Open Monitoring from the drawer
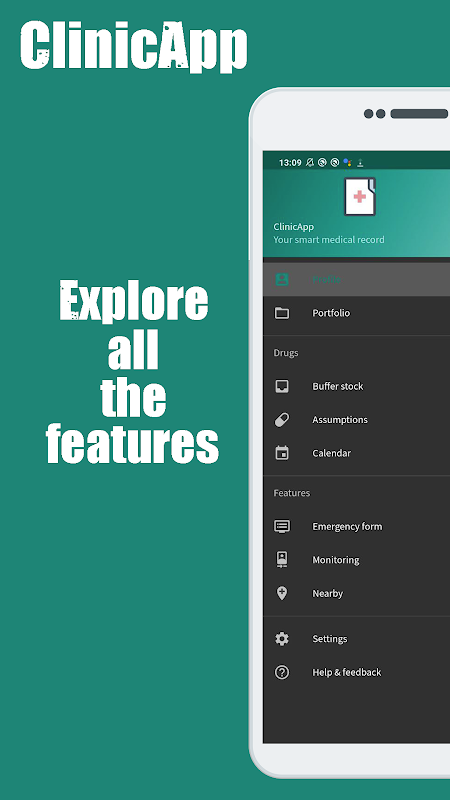The image size is (450, 800). point(356,560)
